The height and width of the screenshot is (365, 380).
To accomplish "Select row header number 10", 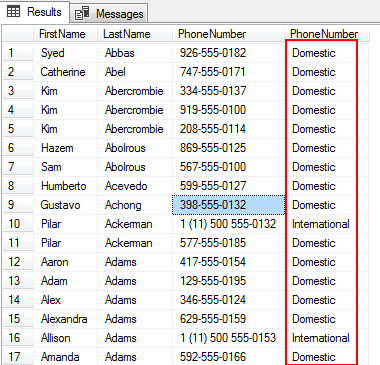I will (x=18, y=224).
